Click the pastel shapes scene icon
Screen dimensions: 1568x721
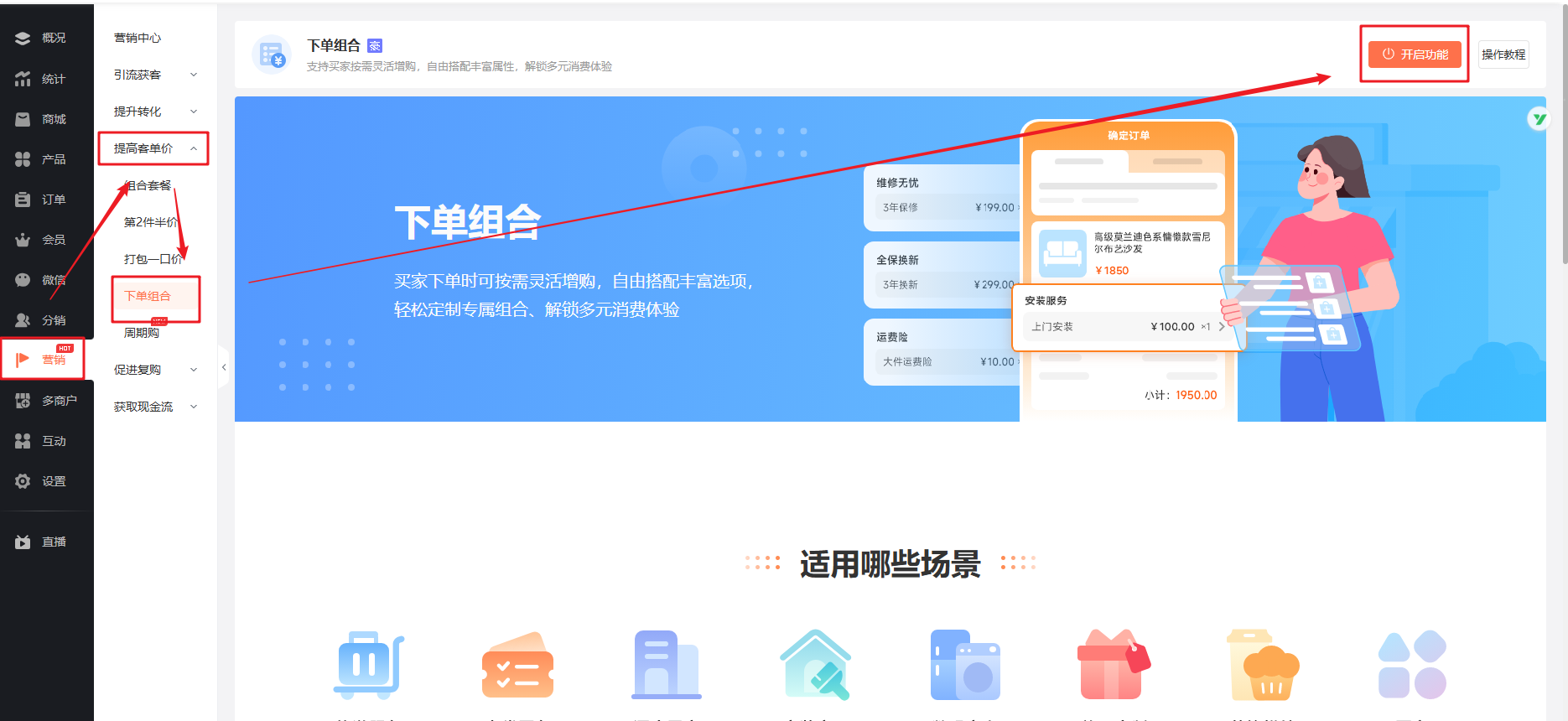coord(1412,665)
